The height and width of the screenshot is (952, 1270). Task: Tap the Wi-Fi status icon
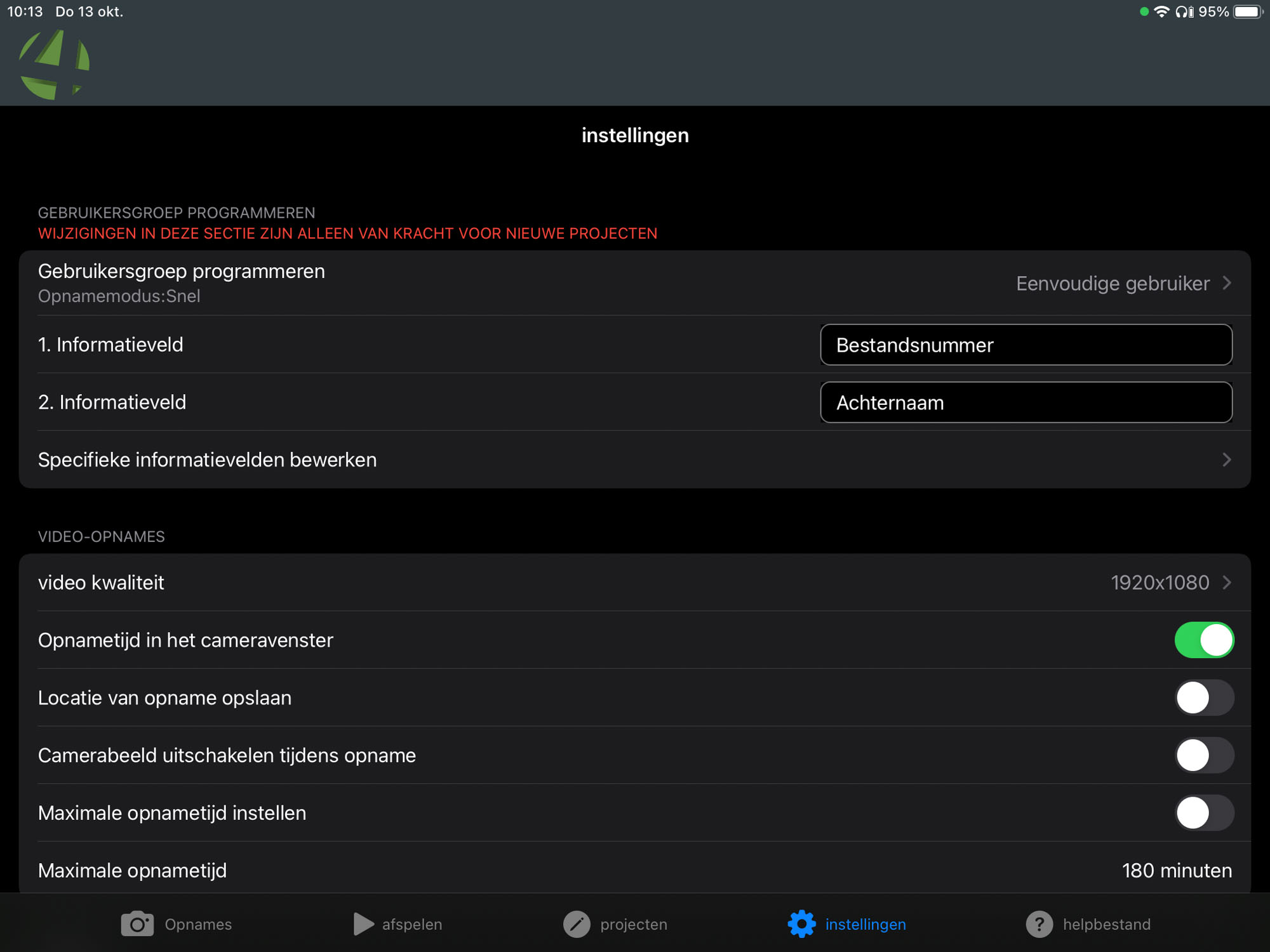(x=1161, y=12)
